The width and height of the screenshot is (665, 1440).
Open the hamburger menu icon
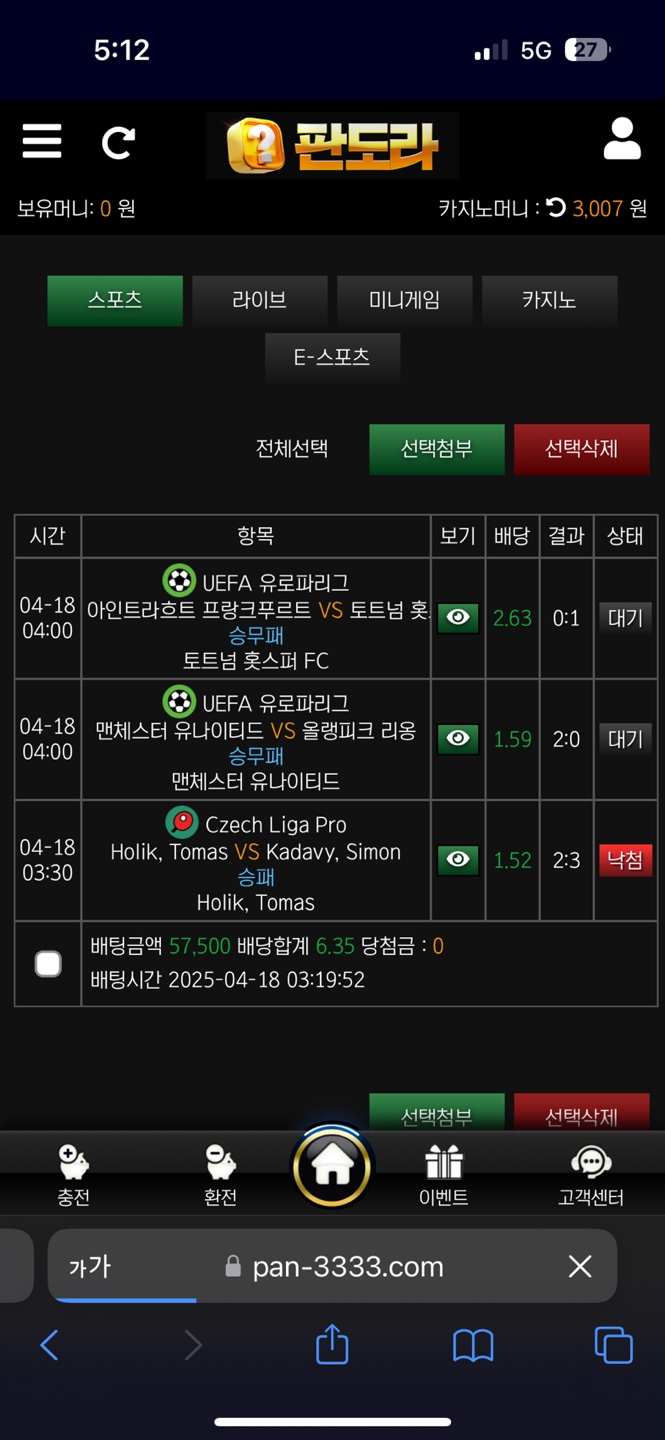[42, 142]
